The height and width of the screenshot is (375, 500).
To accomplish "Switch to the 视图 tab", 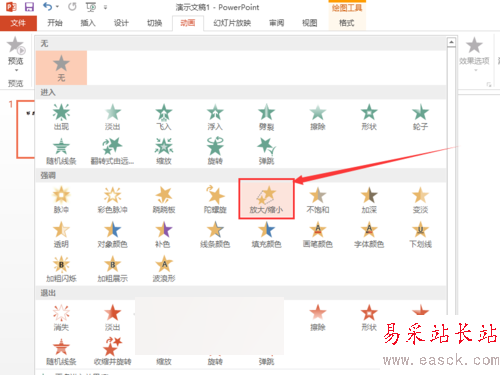I will coord(310,23).
